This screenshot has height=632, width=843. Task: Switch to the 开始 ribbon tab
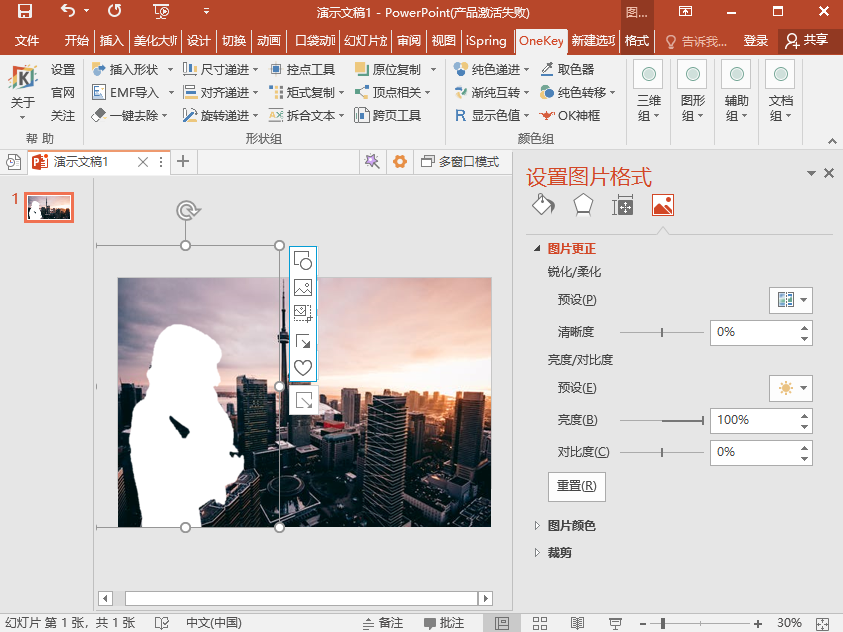pos(76,40)
